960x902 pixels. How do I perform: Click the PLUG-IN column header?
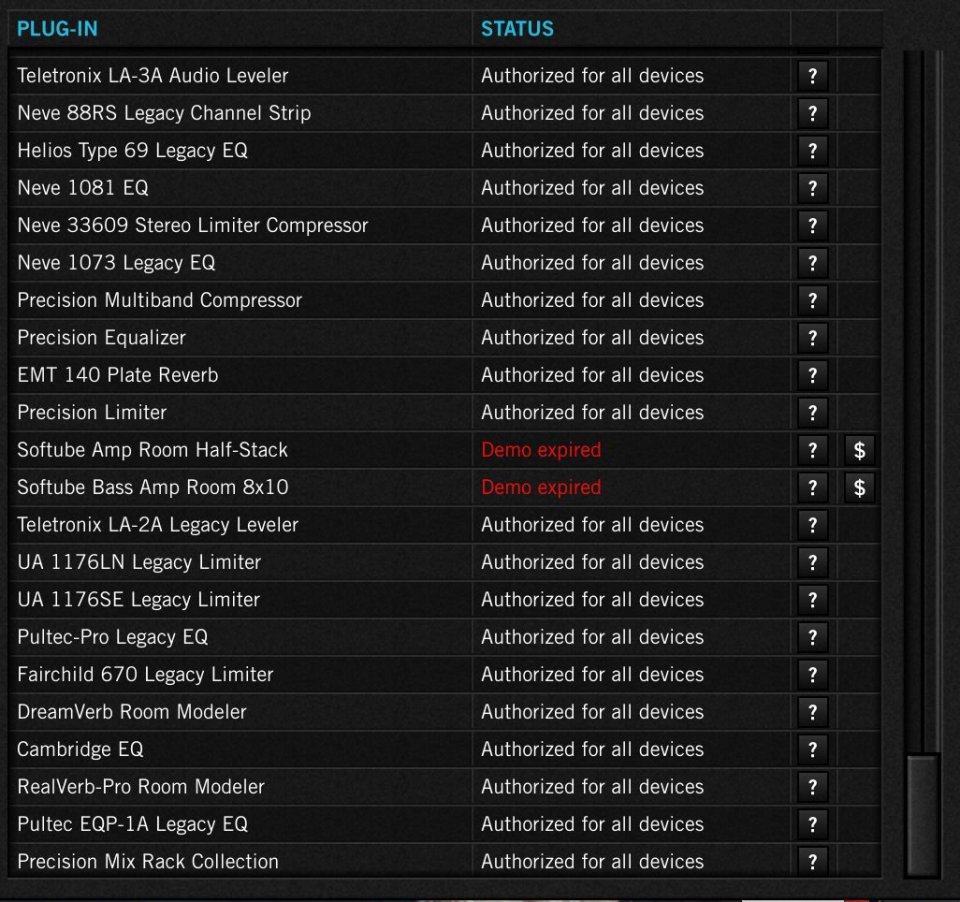58,29
